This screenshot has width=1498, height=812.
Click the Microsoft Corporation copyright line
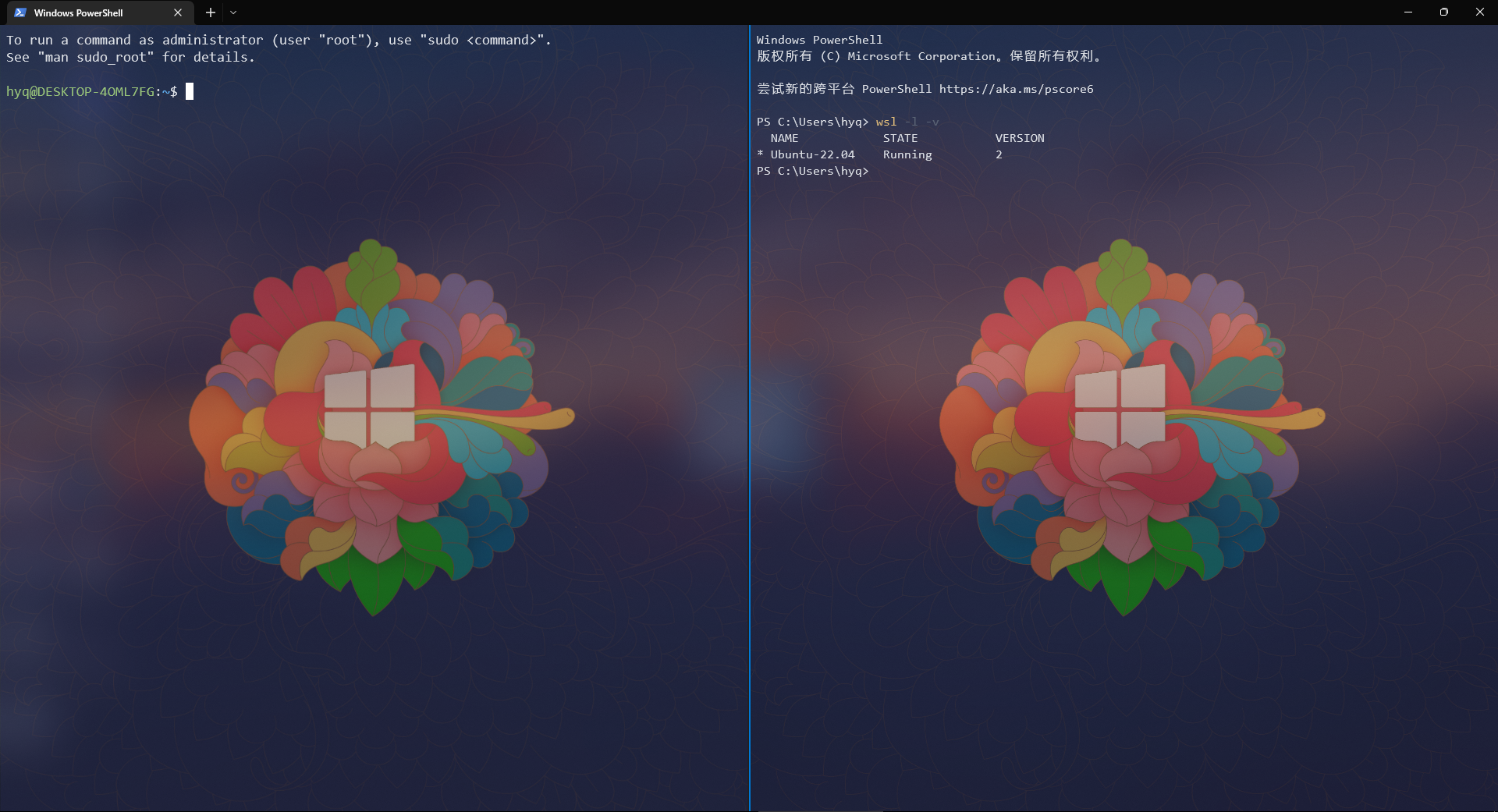(x=928, y=56)
